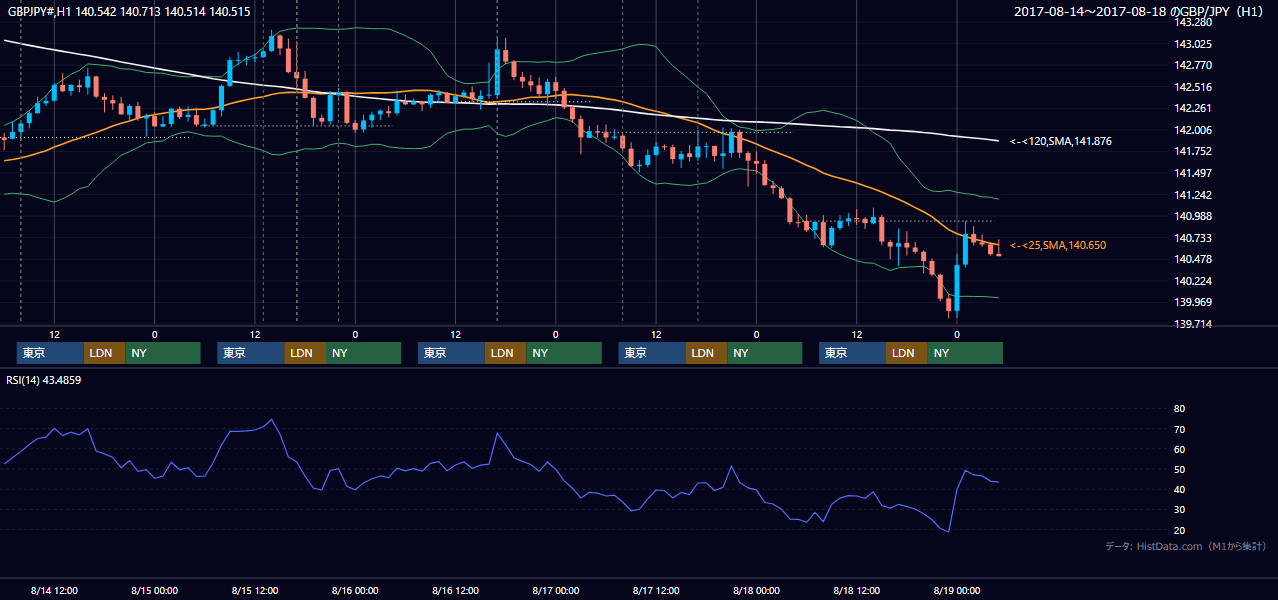The image size is (1278, 600).
Task: Select the 8/18 00:00 time label
Action: pos(756,591)
